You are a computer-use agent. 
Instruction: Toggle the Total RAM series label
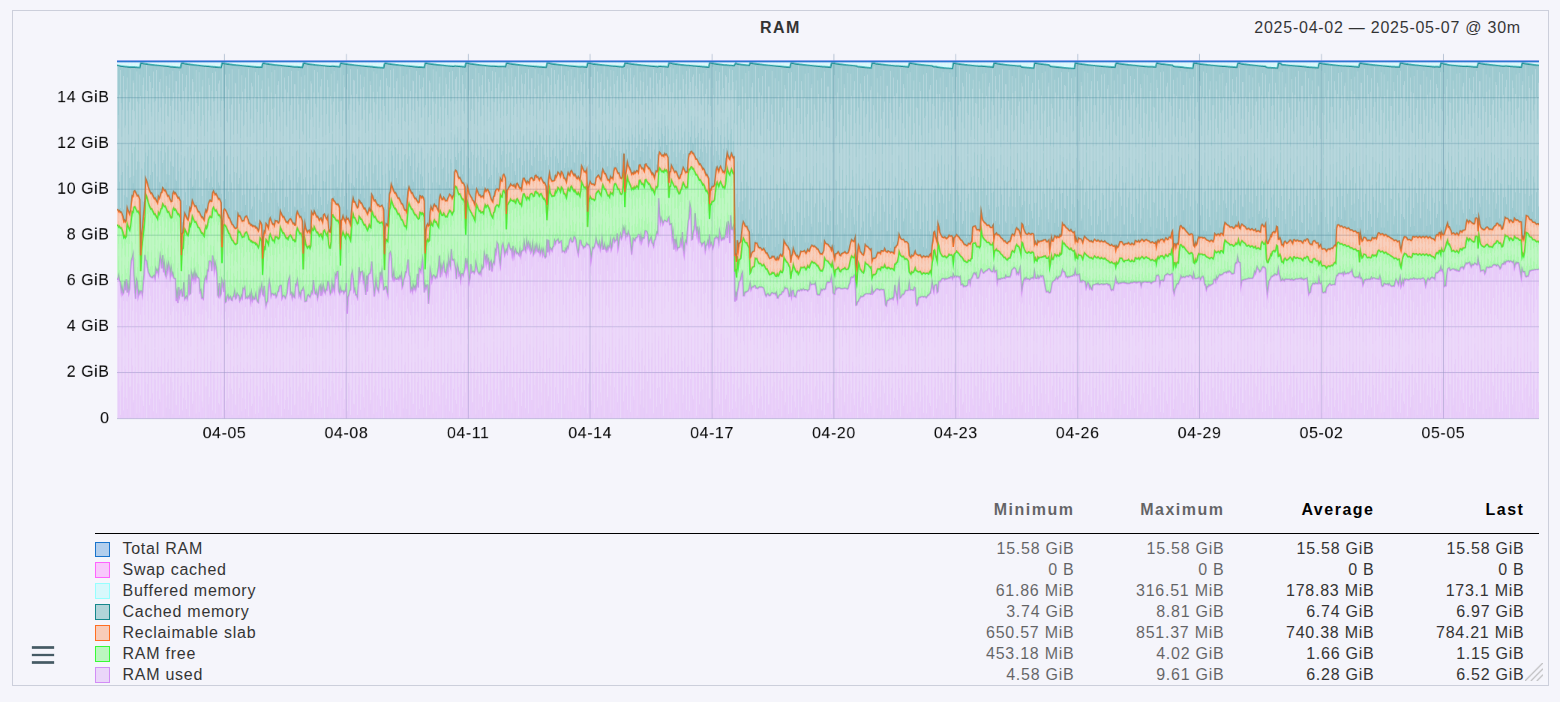[162, 549]
